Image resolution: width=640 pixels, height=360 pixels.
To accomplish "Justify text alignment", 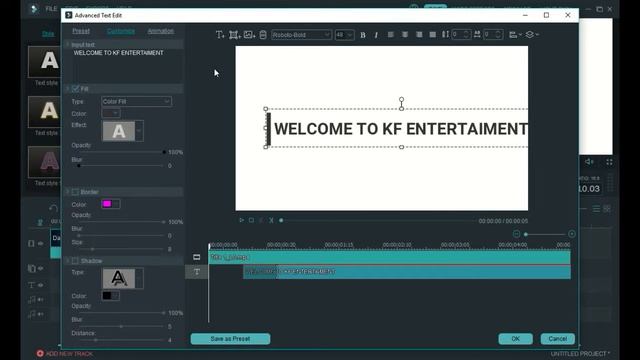I will pos(432,35).
